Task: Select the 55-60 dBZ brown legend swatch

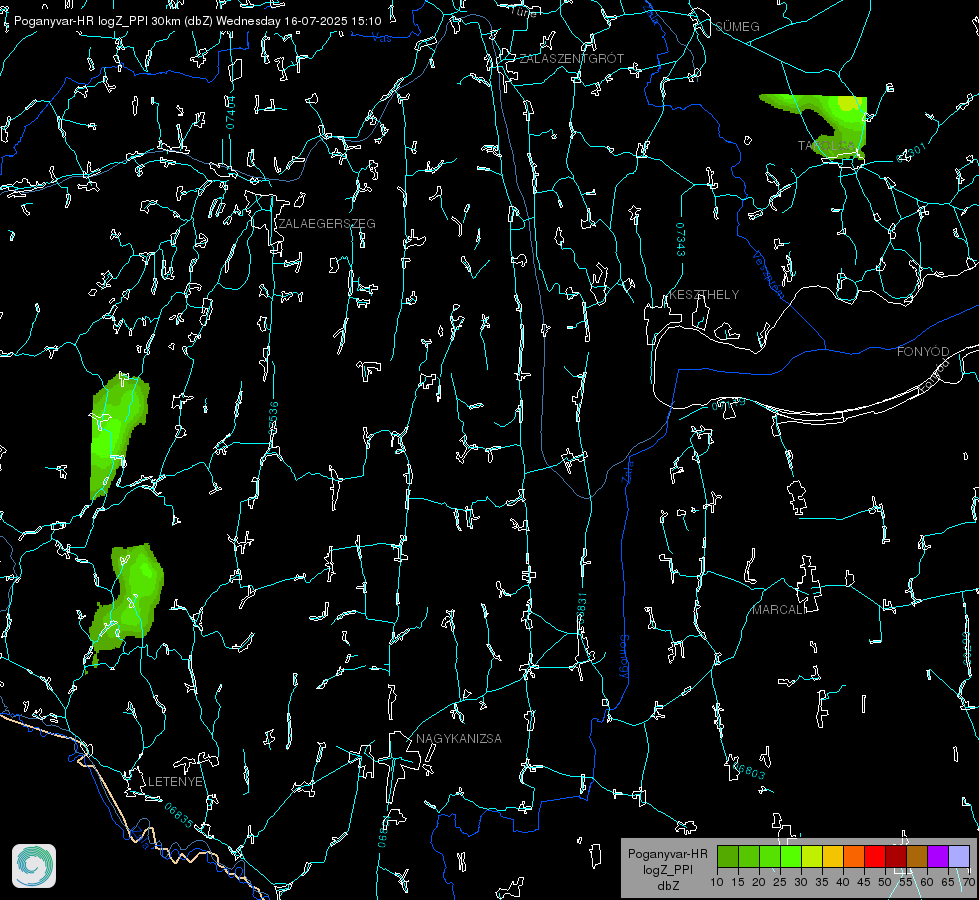Action: pyautogui.click(x=917, y=856)
